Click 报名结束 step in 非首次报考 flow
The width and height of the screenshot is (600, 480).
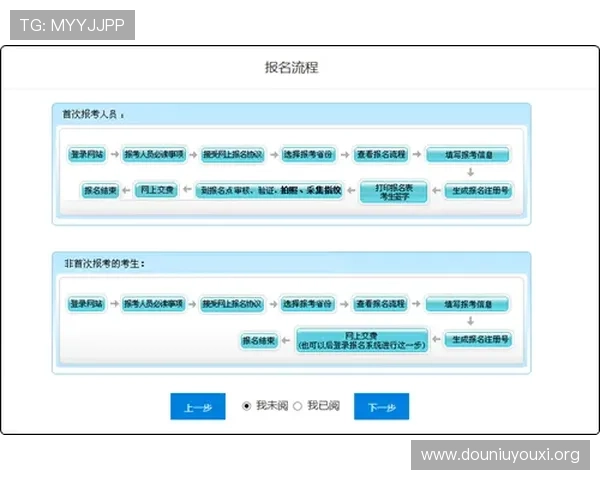[x=259, y=340]
